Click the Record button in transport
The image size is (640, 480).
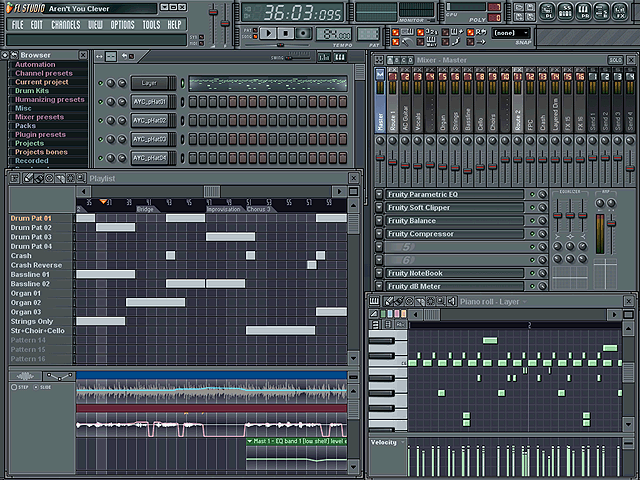(x=303, y=33)
